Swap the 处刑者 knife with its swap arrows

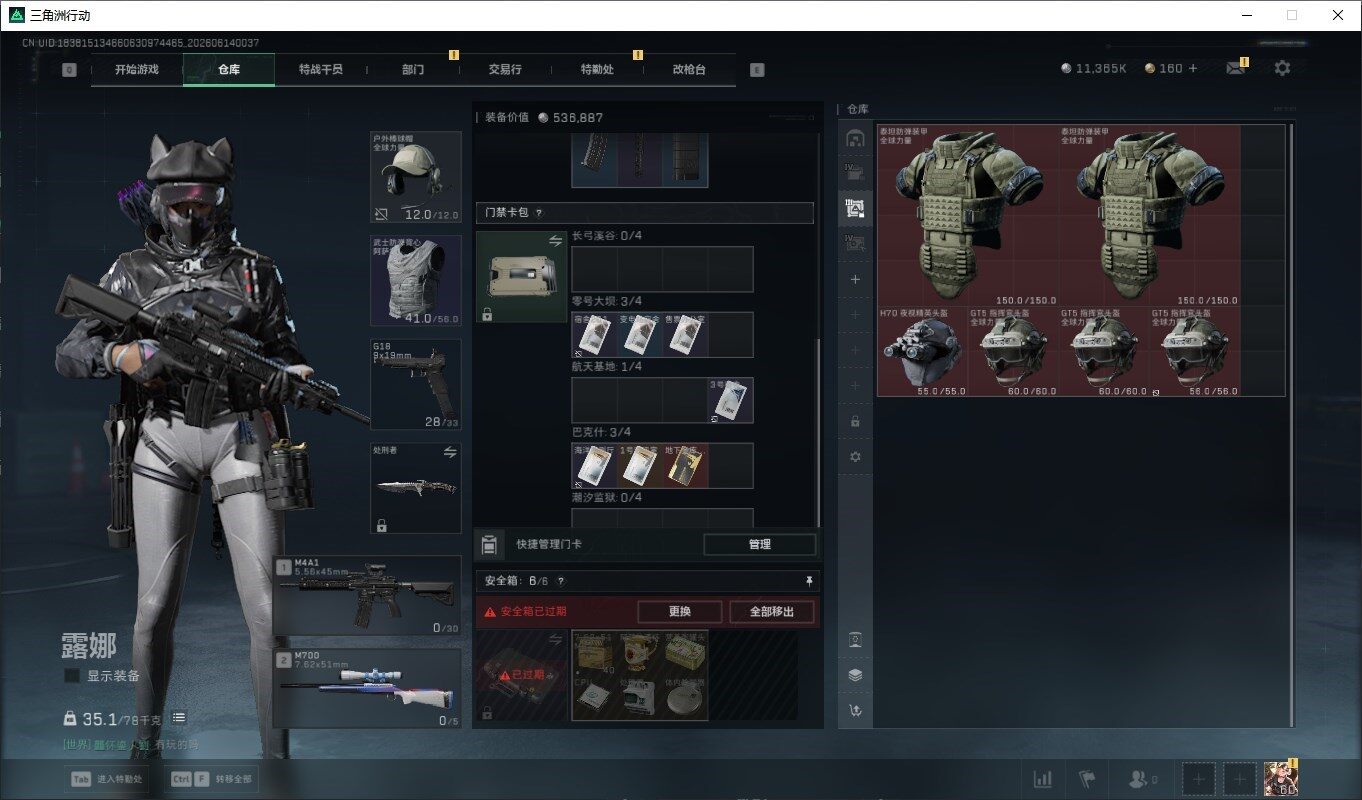450,453
